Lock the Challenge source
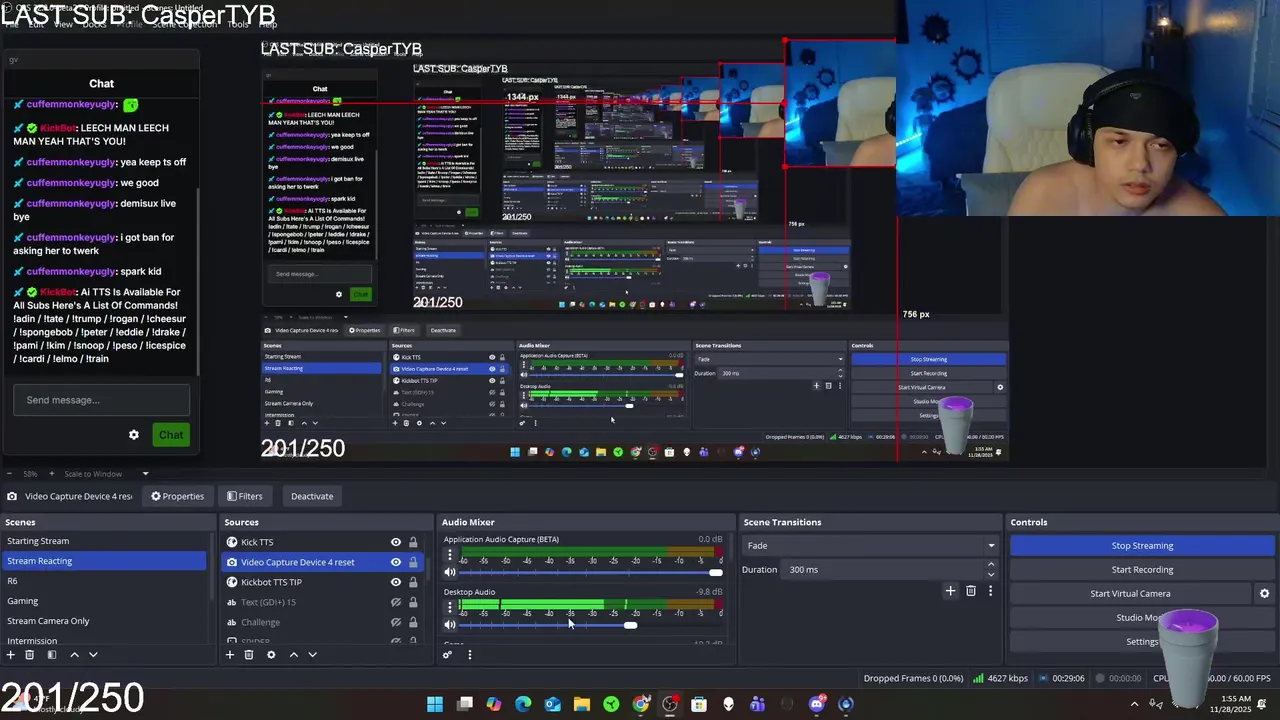 pyautogui.click(x=413, y=622)
